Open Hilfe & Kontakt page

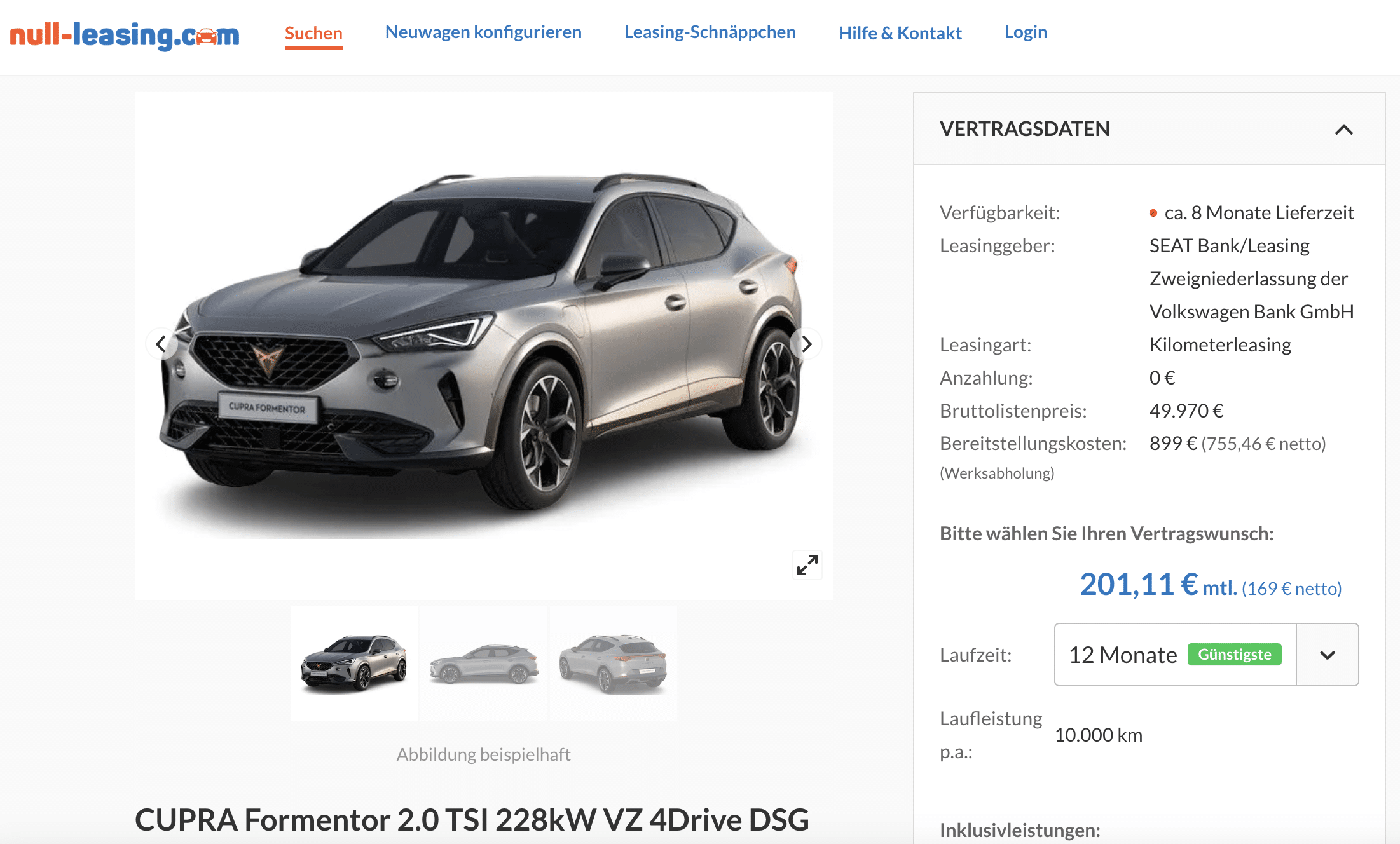pos(900,33)
